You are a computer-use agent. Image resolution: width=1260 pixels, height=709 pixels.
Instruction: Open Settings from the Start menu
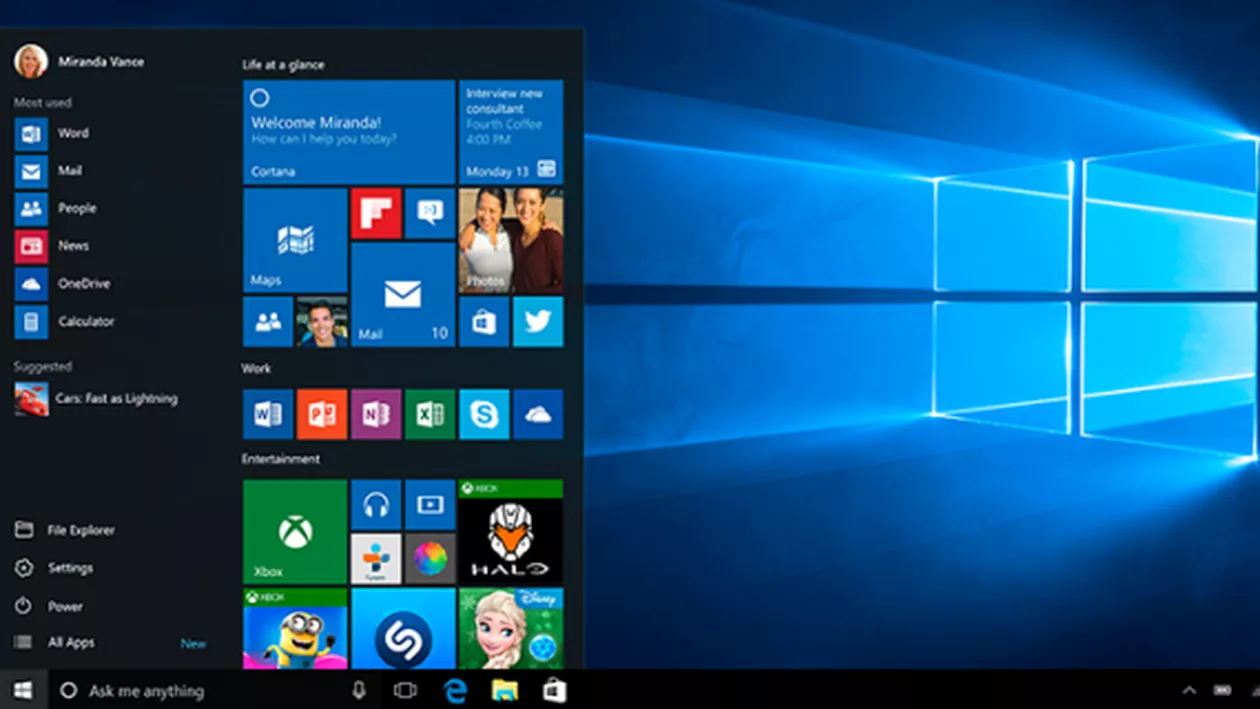click(x=53, y=568)
